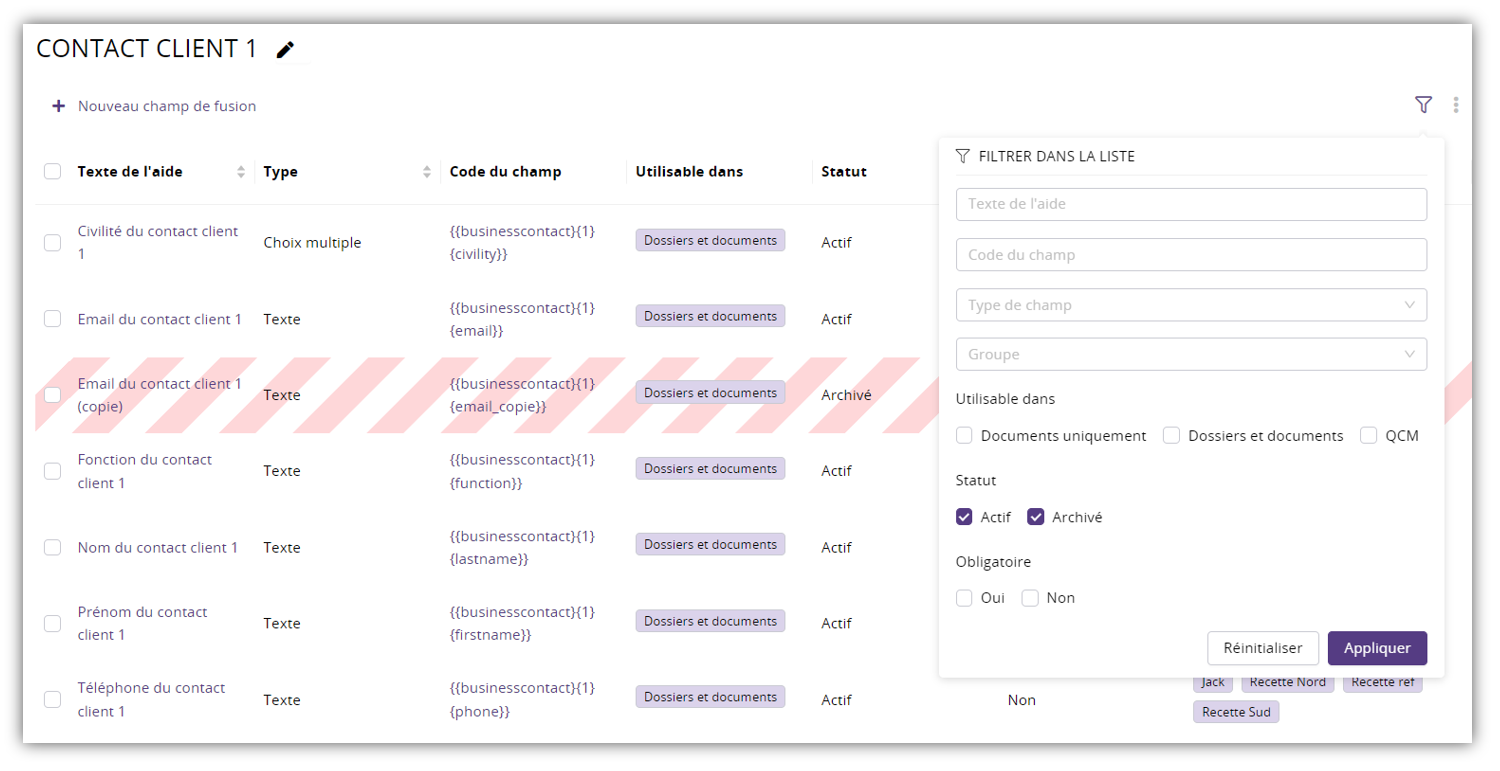
Task: Check the Documents uniquement filter
Action: click(964, 436)
